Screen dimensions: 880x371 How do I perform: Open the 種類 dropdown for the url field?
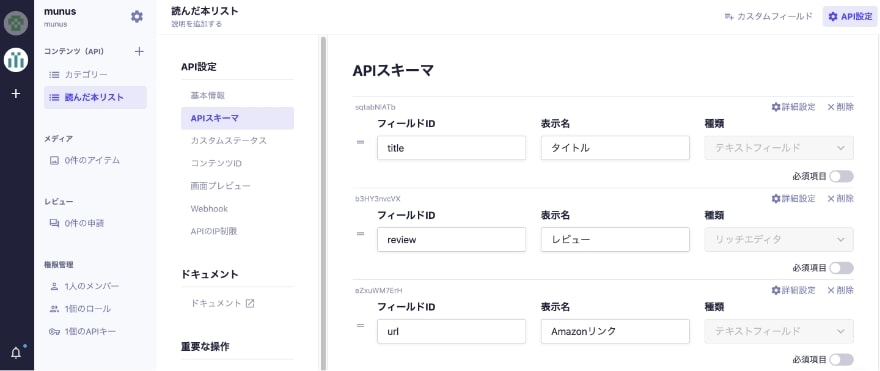779,332
